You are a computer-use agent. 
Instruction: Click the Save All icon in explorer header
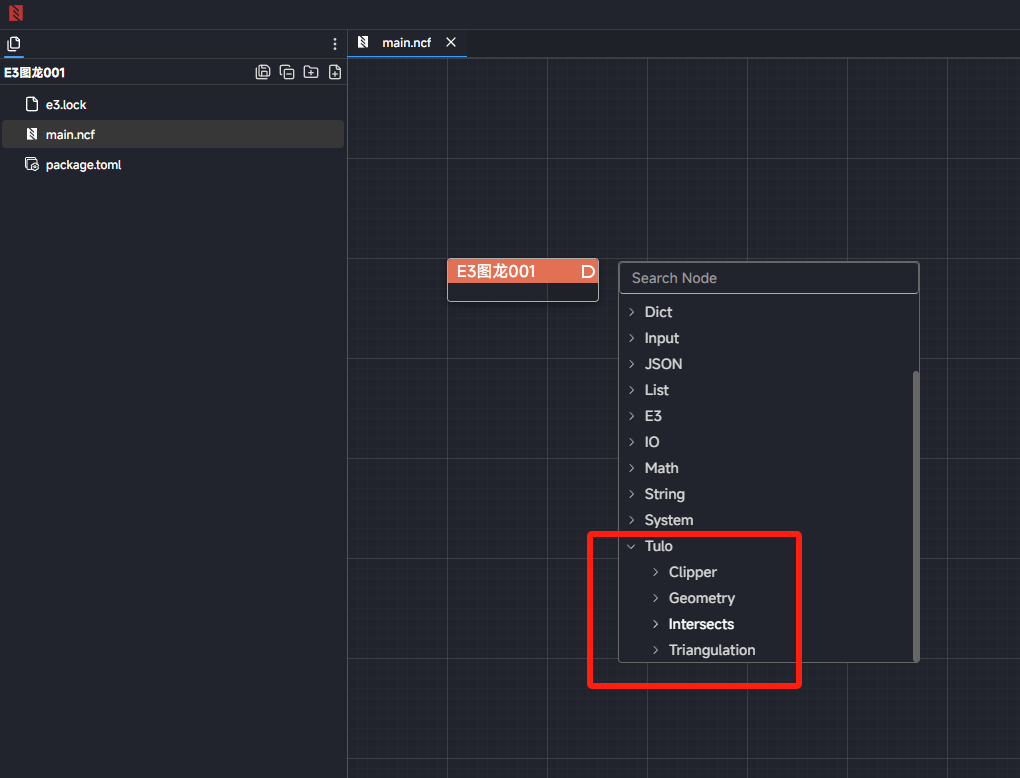coord(263,72)
